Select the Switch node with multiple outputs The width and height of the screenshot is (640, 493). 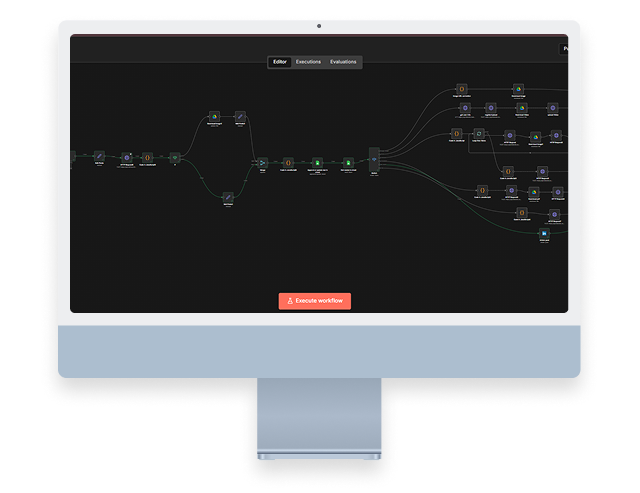pos(374,161)
